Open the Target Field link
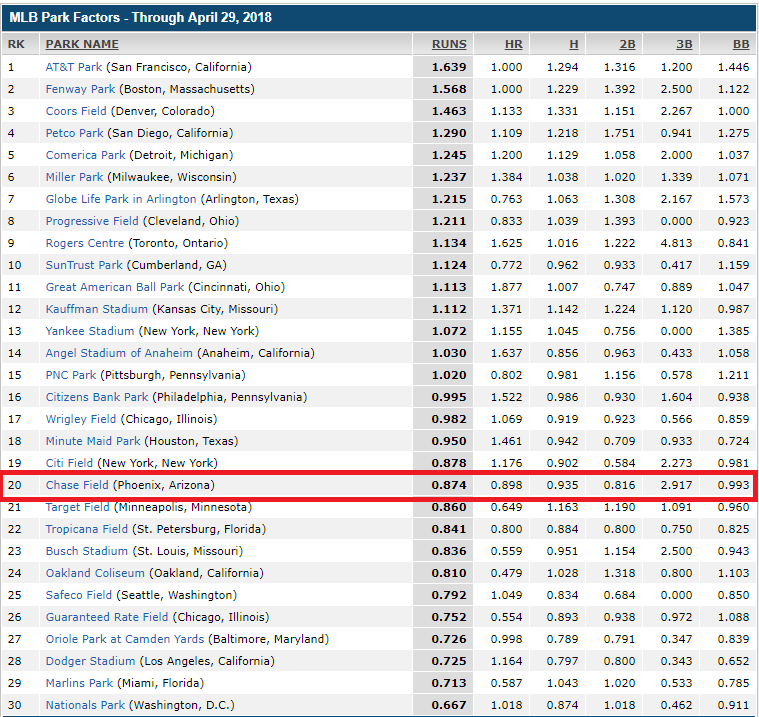 (x=77, y=507)
